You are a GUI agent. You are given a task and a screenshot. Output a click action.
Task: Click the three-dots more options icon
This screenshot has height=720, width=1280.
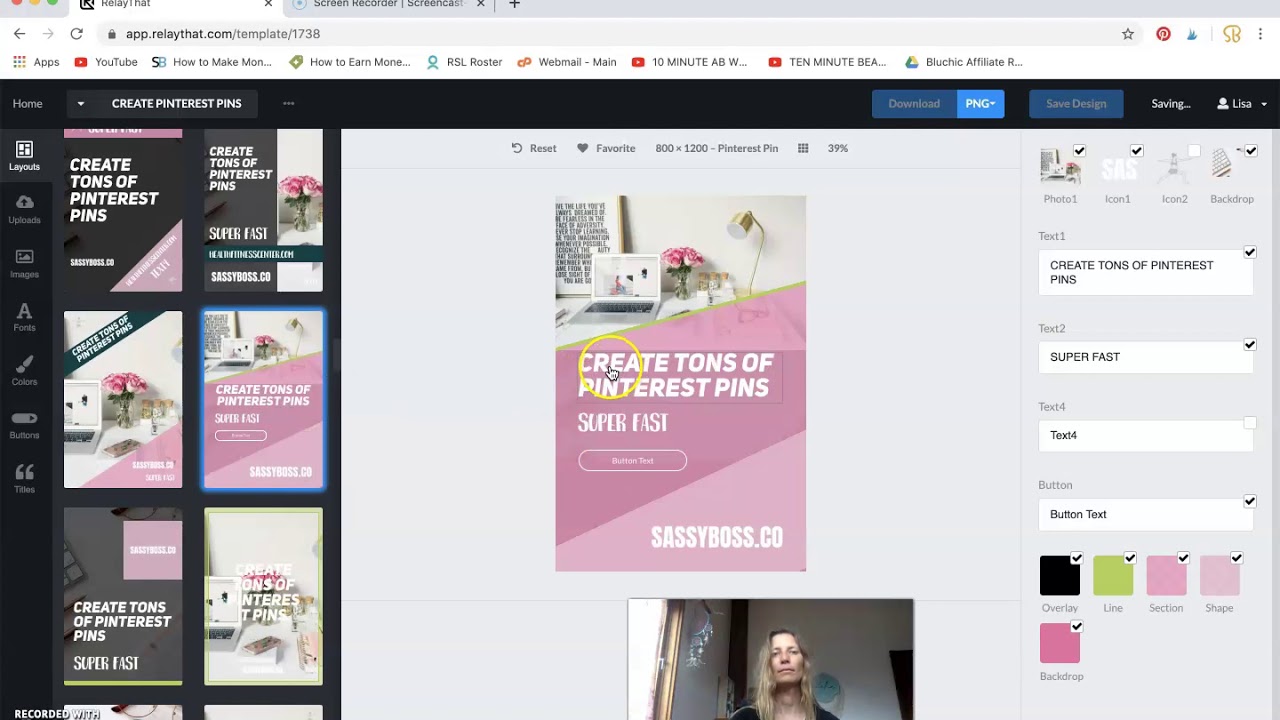289,103
